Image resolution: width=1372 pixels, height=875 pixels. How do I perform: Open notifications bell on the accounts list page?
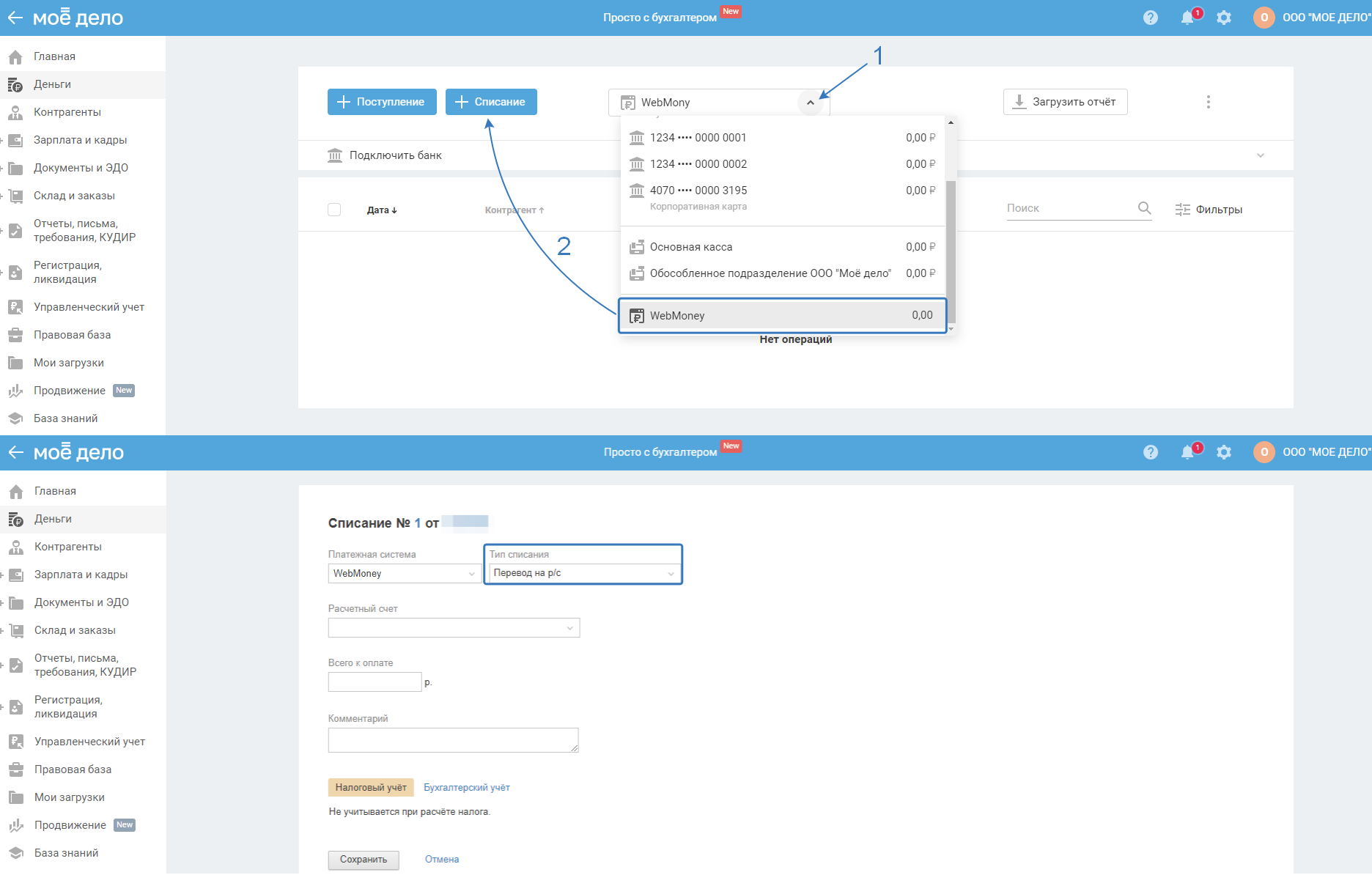coord(1188,18)
